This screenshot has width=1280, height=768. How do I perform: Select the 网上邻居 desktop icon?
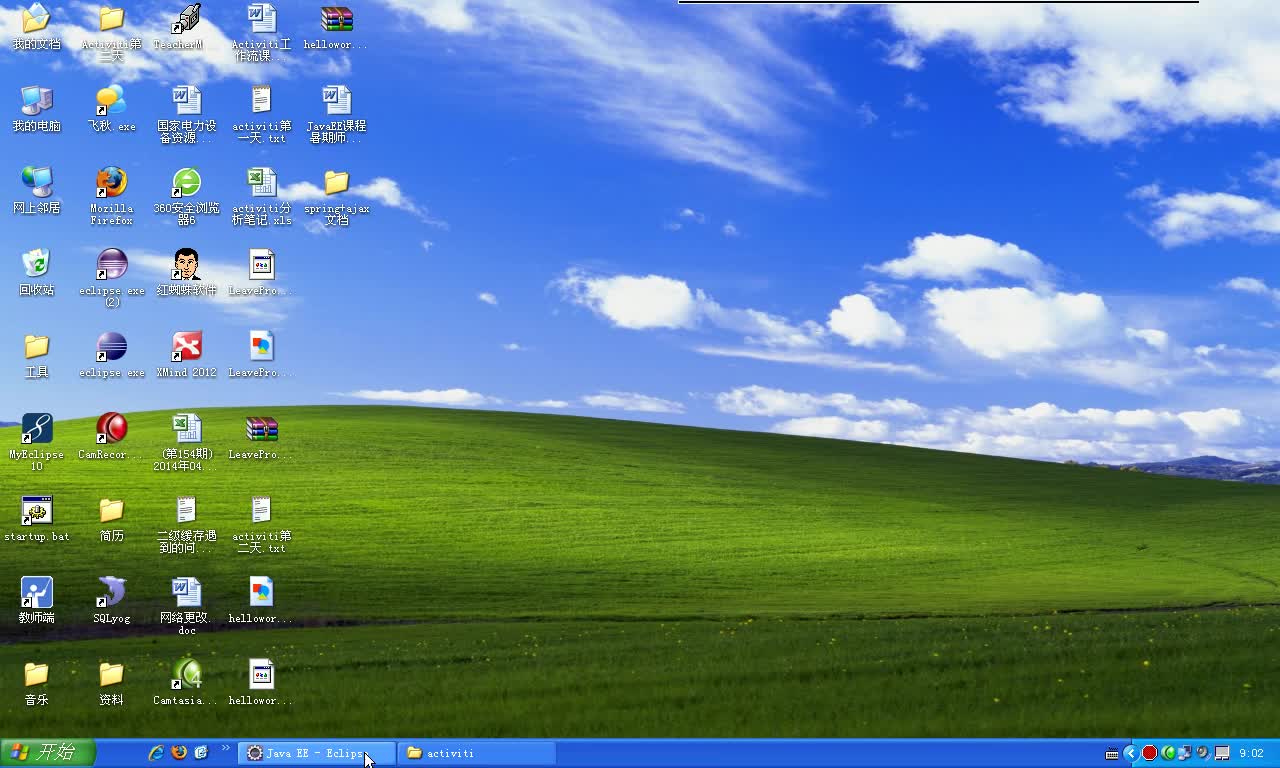(36, 191)
